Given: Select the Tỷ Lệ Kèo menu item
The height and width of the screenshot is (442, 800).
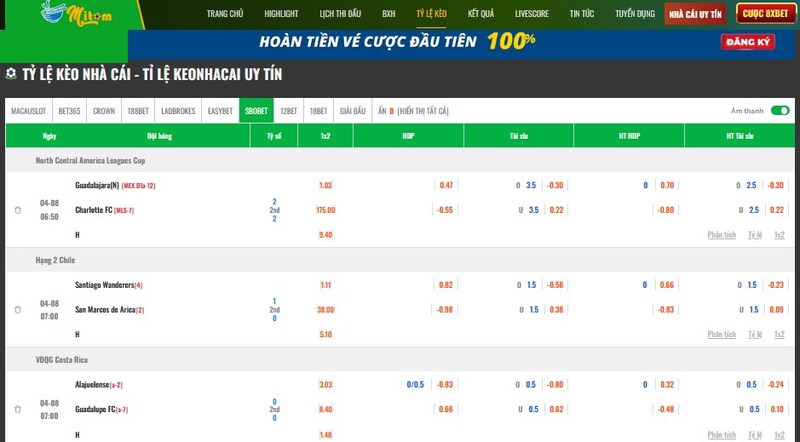Looking at the screenshot, I should [x=431, y=14].
